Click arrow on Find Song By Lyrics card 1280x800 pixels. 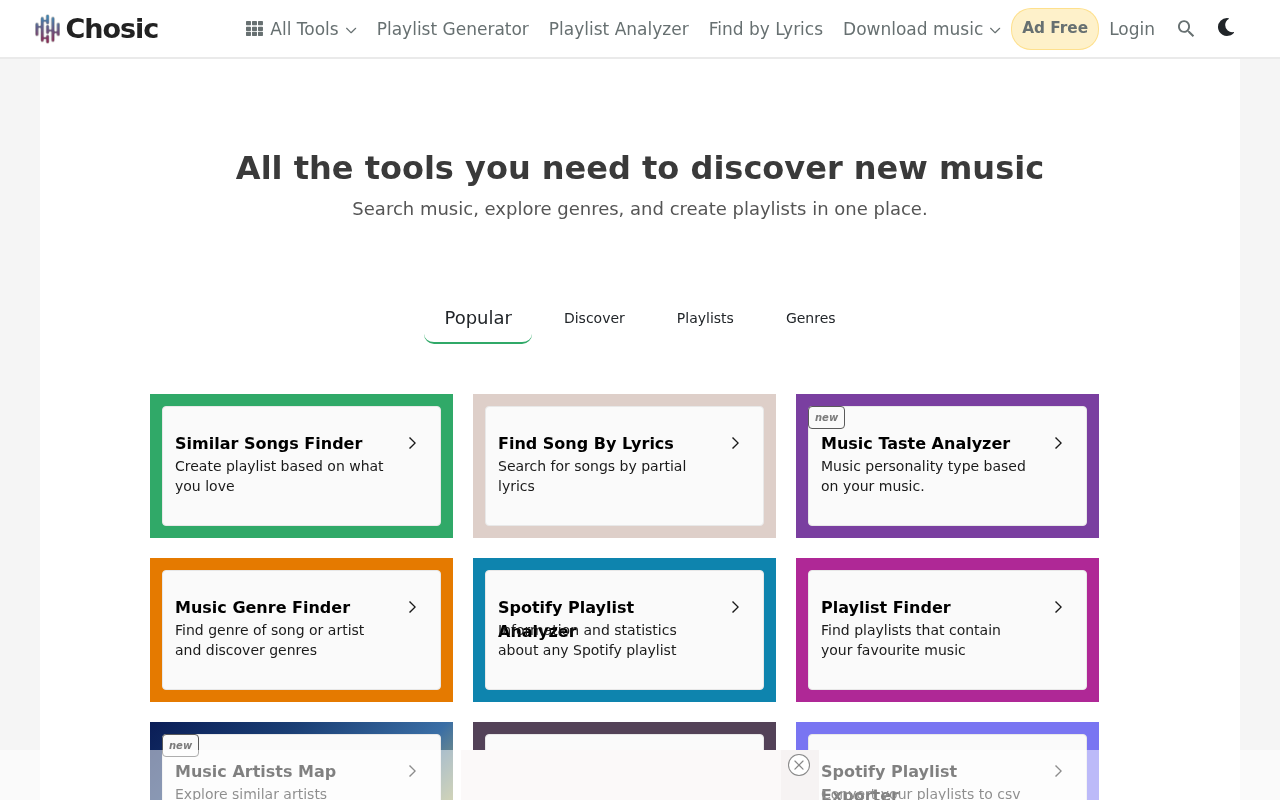point(735,443)
